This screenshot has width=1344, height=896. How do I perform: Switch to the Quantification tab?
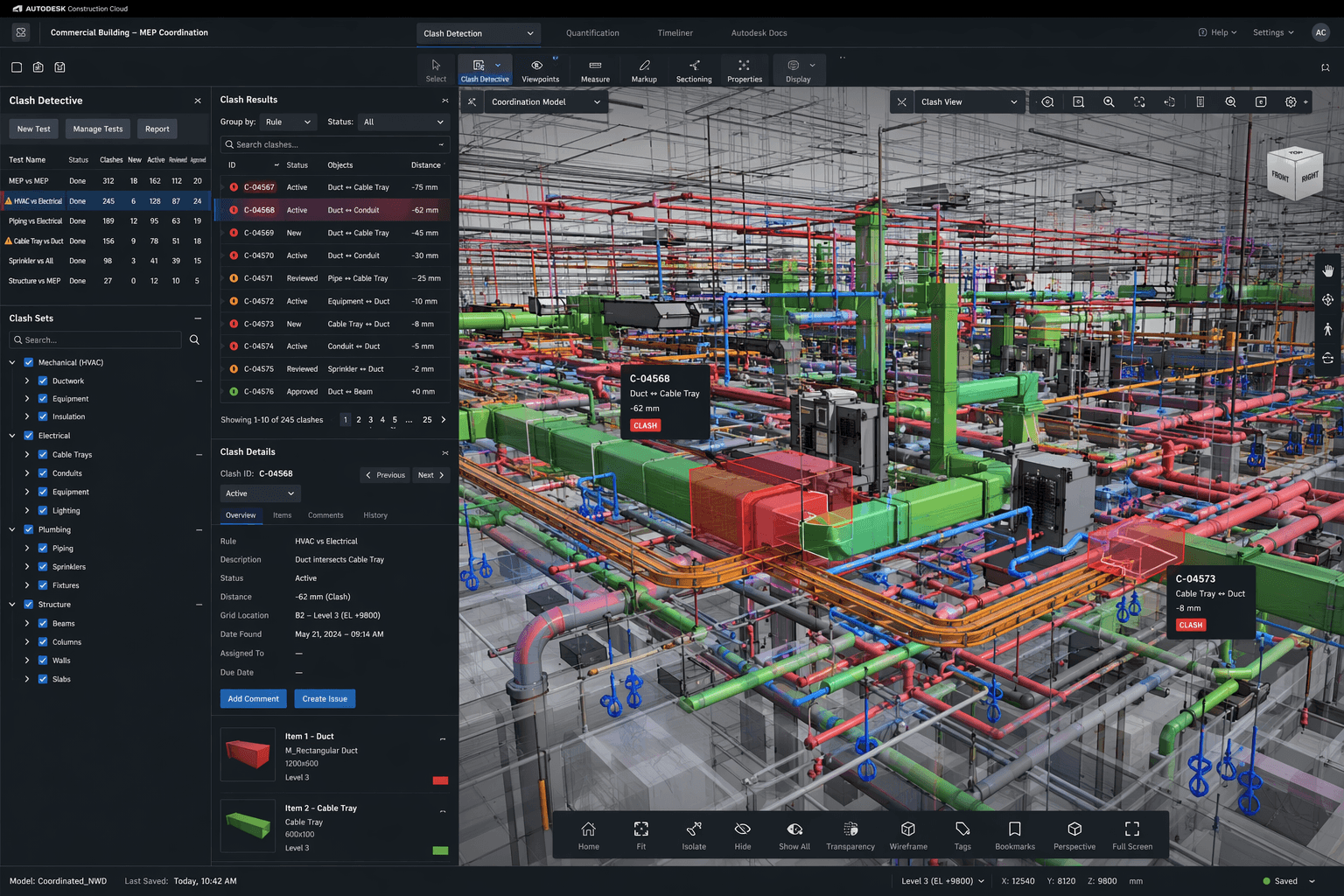[592, 33]
